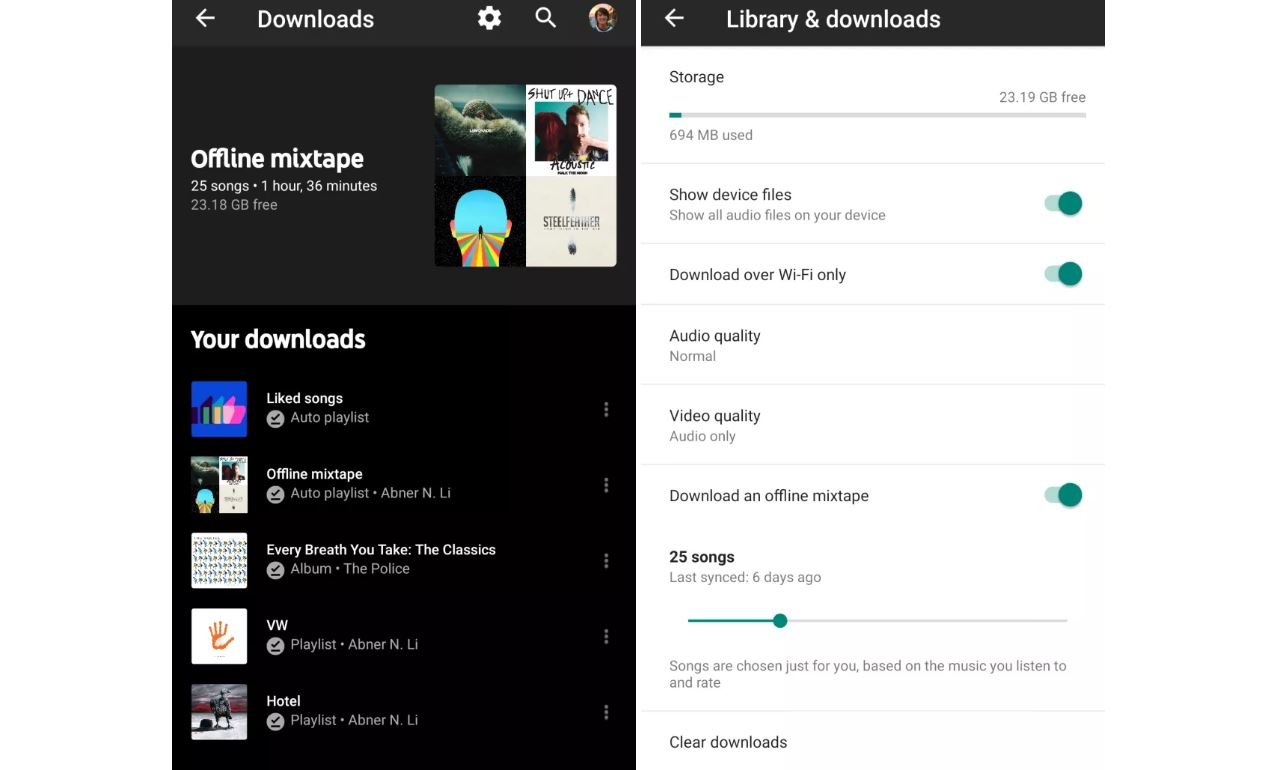The width and height of the screenshot is (1281, 770).
Task: Tap the search magnifier icon
Action: (x=545, y=18)
